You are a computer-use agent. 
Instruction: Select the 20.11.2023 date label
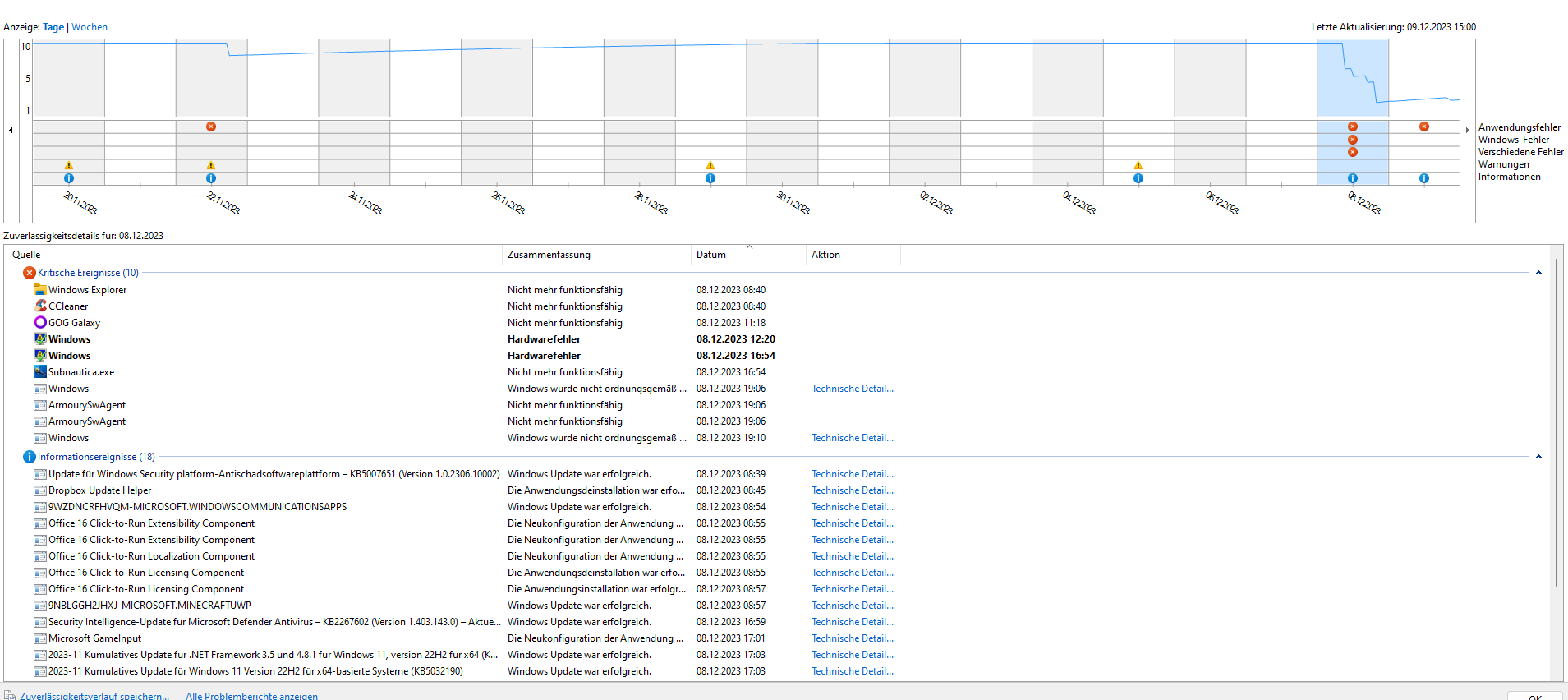pos(80,202)
